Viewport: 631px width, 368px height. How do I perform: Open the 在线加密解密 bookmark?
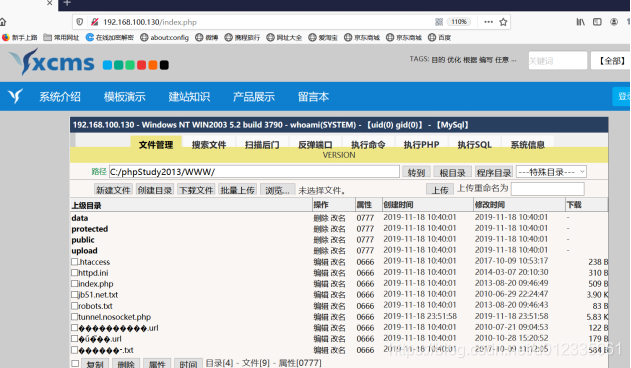click(x=110, y=37)
